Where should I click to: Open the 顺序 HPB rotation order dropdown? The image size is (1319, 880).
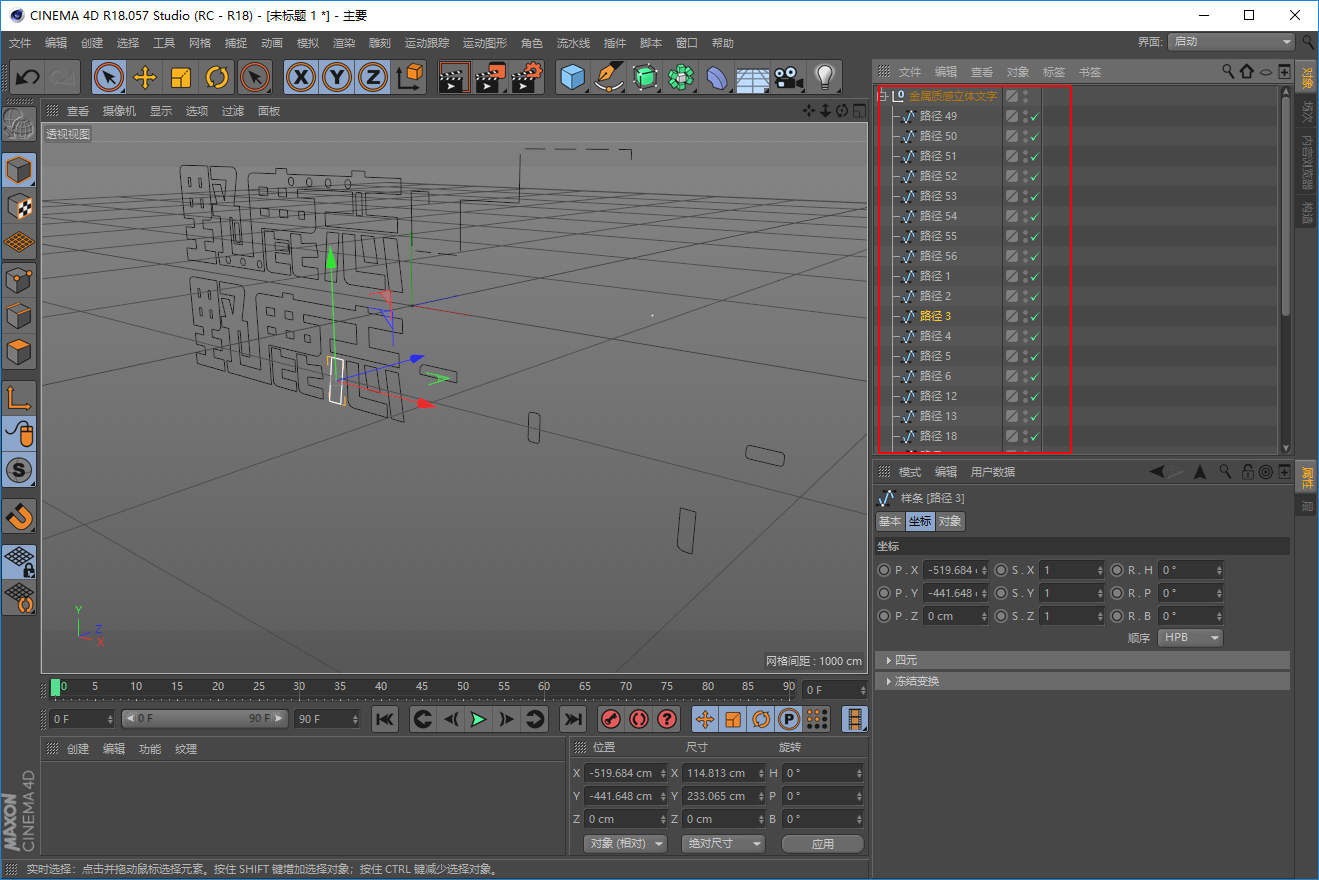(x=1190, y=638)
